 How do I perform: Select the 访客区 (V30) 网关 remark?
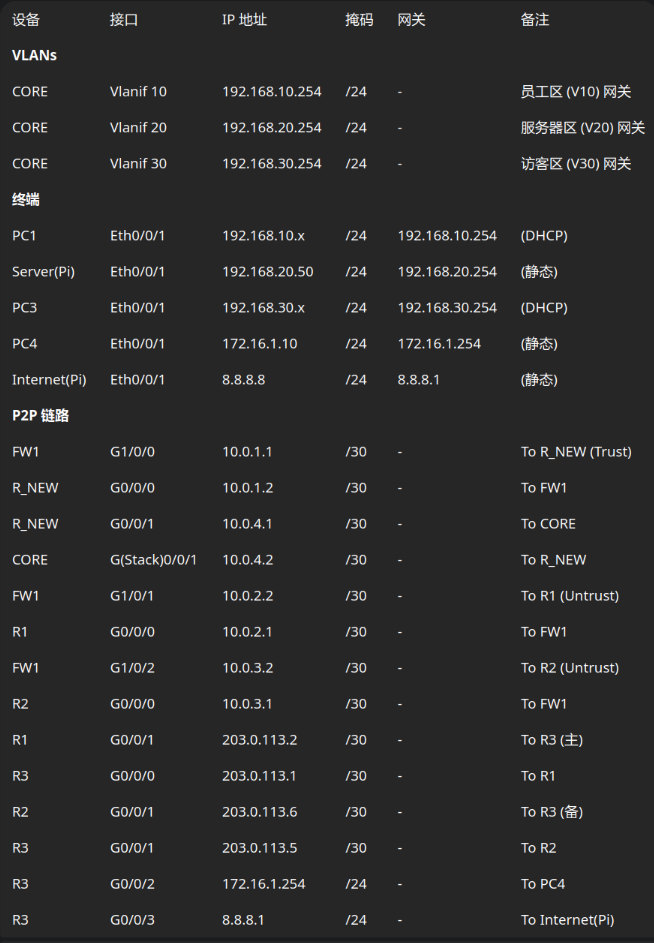click(576, 164)
